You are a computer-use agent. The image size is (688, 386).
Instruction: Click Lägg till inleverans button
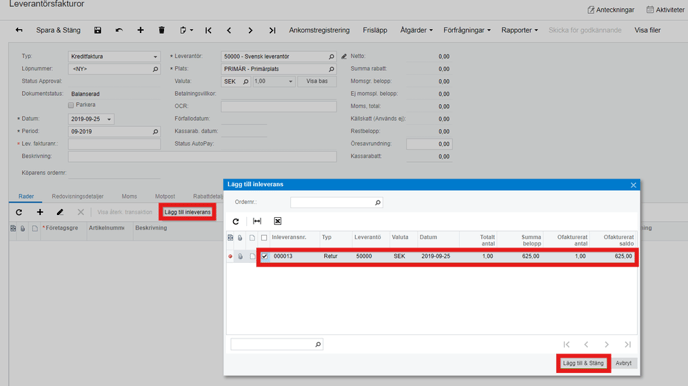pos(187,212)
